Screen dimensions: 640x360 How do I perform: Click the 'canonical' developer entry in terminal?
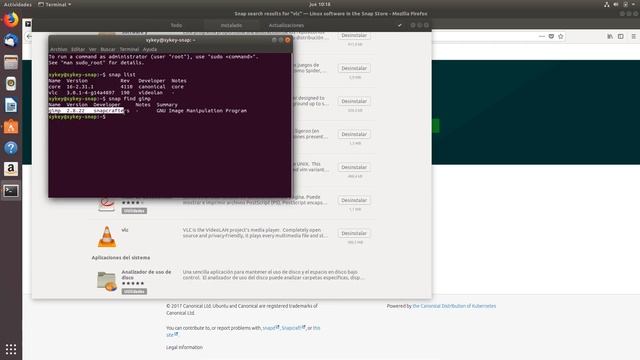click(152, 87)
